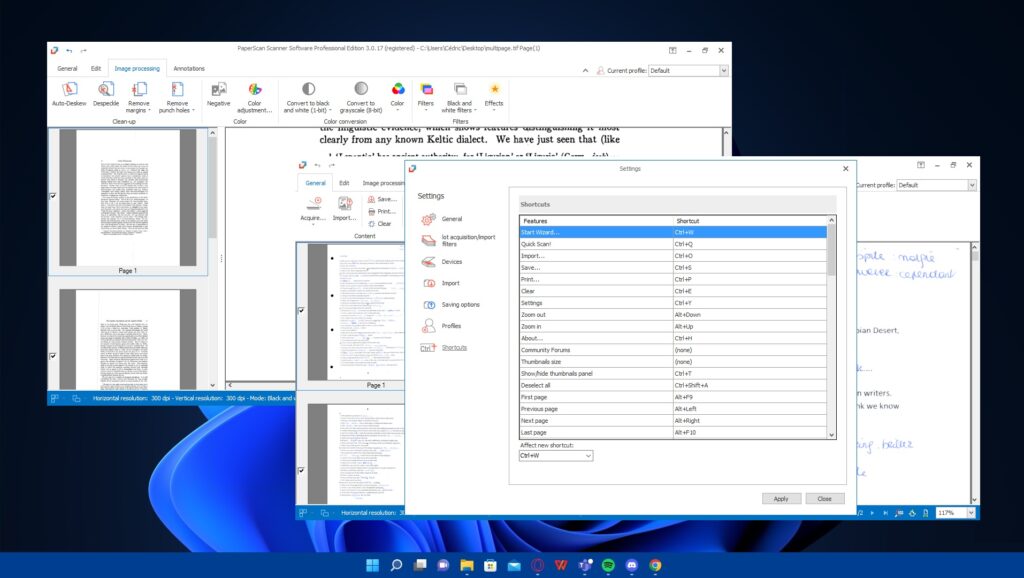1024x578 pixels.
Task: Click Print in the Content ribbon group
Action: tap(381, 212)
